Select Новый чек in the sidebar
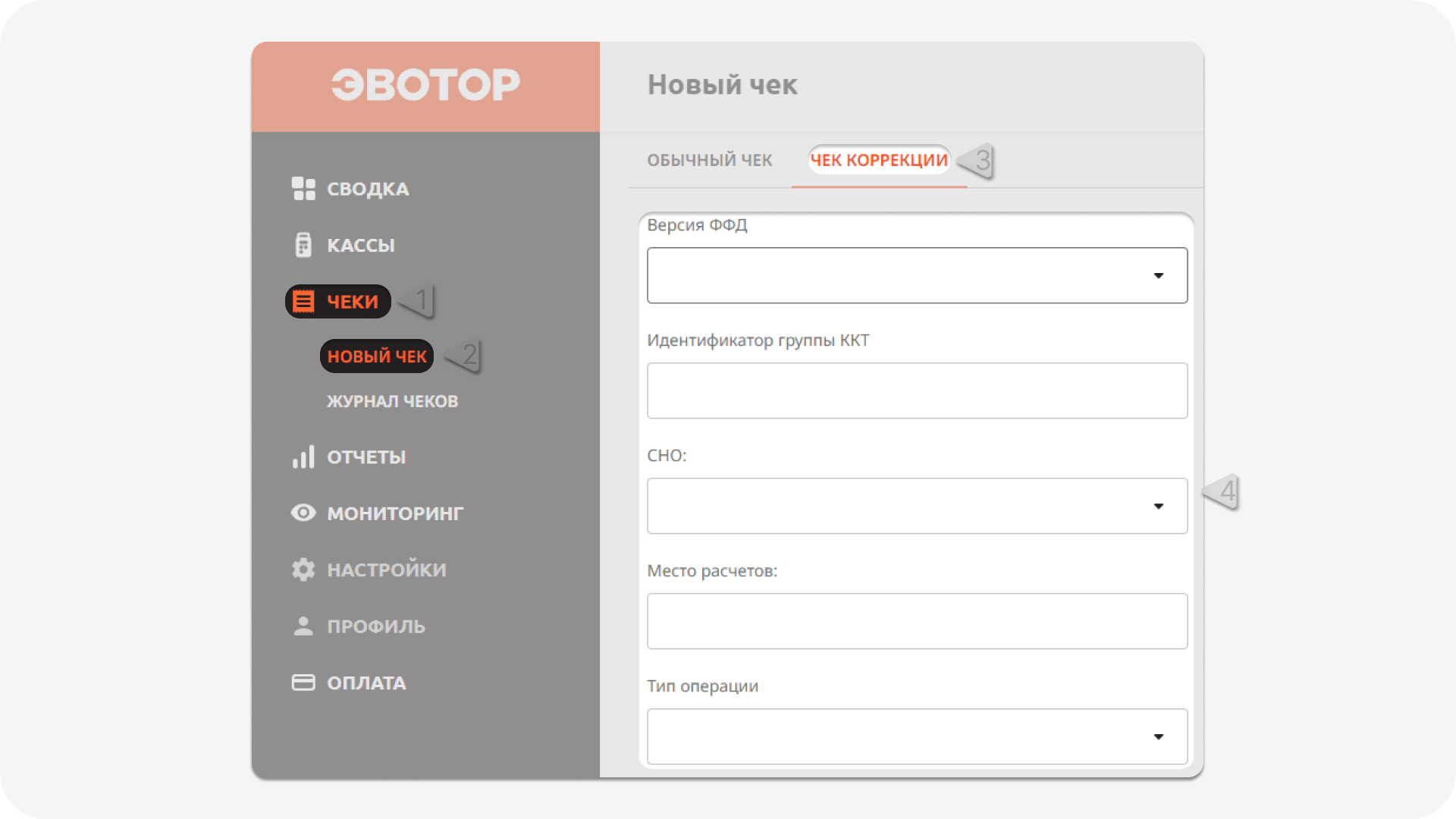Screen dimensions: 1456x819 click(x=376, y=356)
